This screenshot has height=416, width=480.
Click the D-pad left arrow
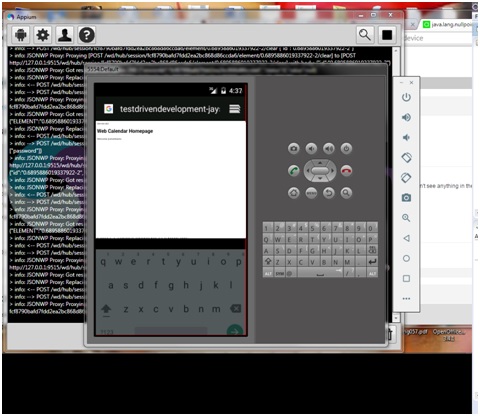pos(308,171)
